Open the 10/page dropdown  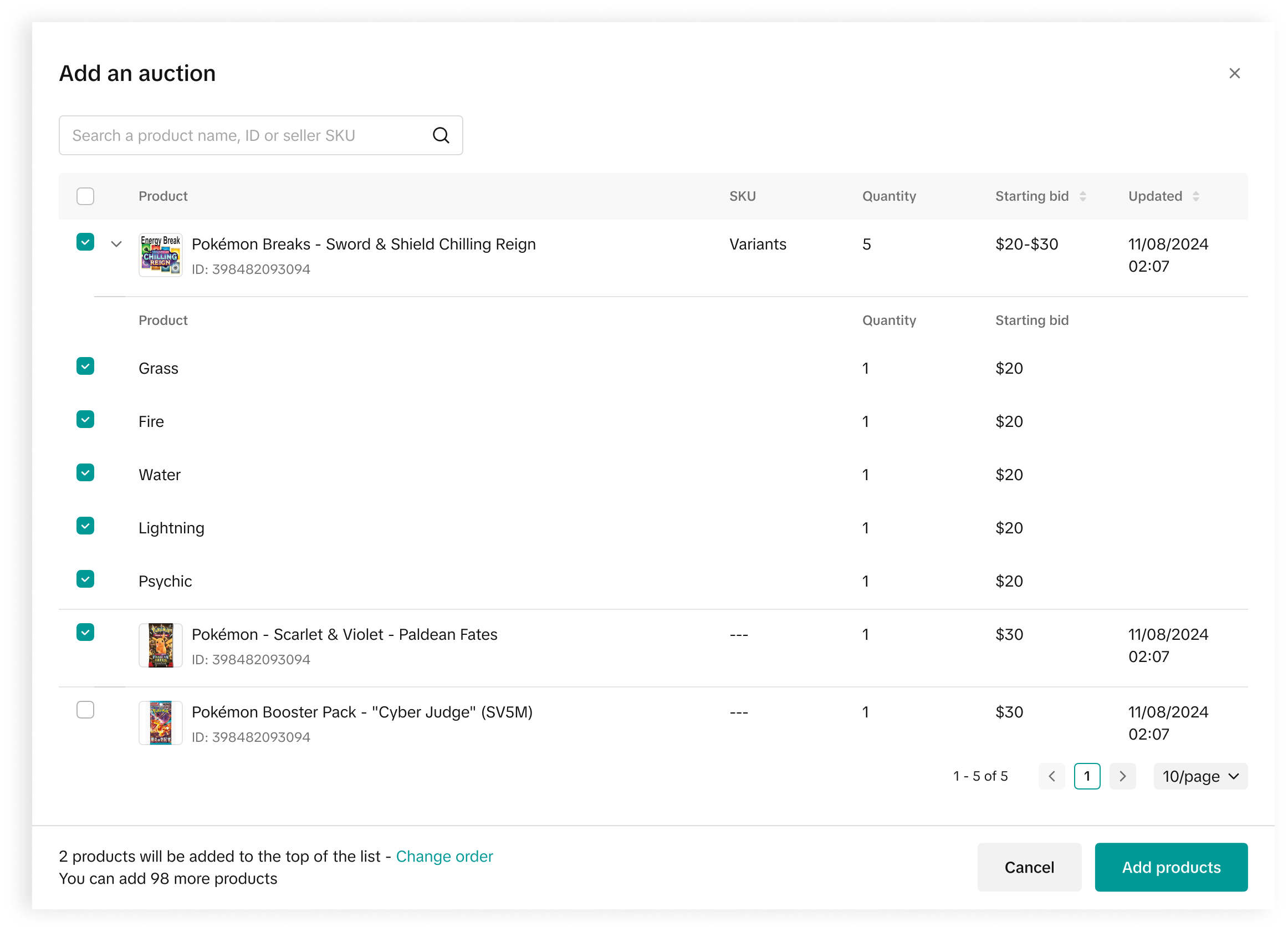[1200, 776]
